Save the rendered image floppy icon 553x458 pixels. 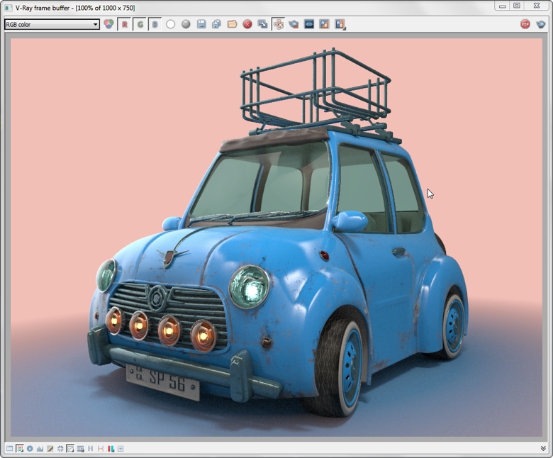click(201, 24)
